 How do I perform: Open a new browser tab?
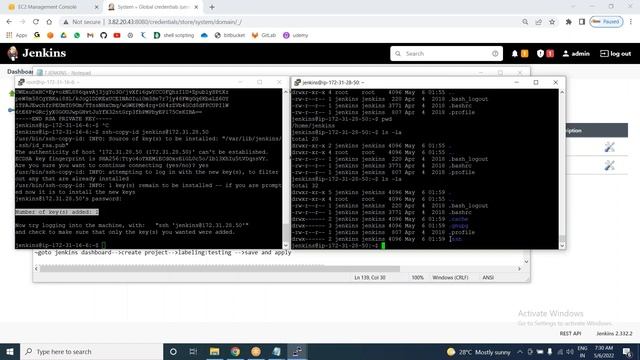(x=211, y=7)
